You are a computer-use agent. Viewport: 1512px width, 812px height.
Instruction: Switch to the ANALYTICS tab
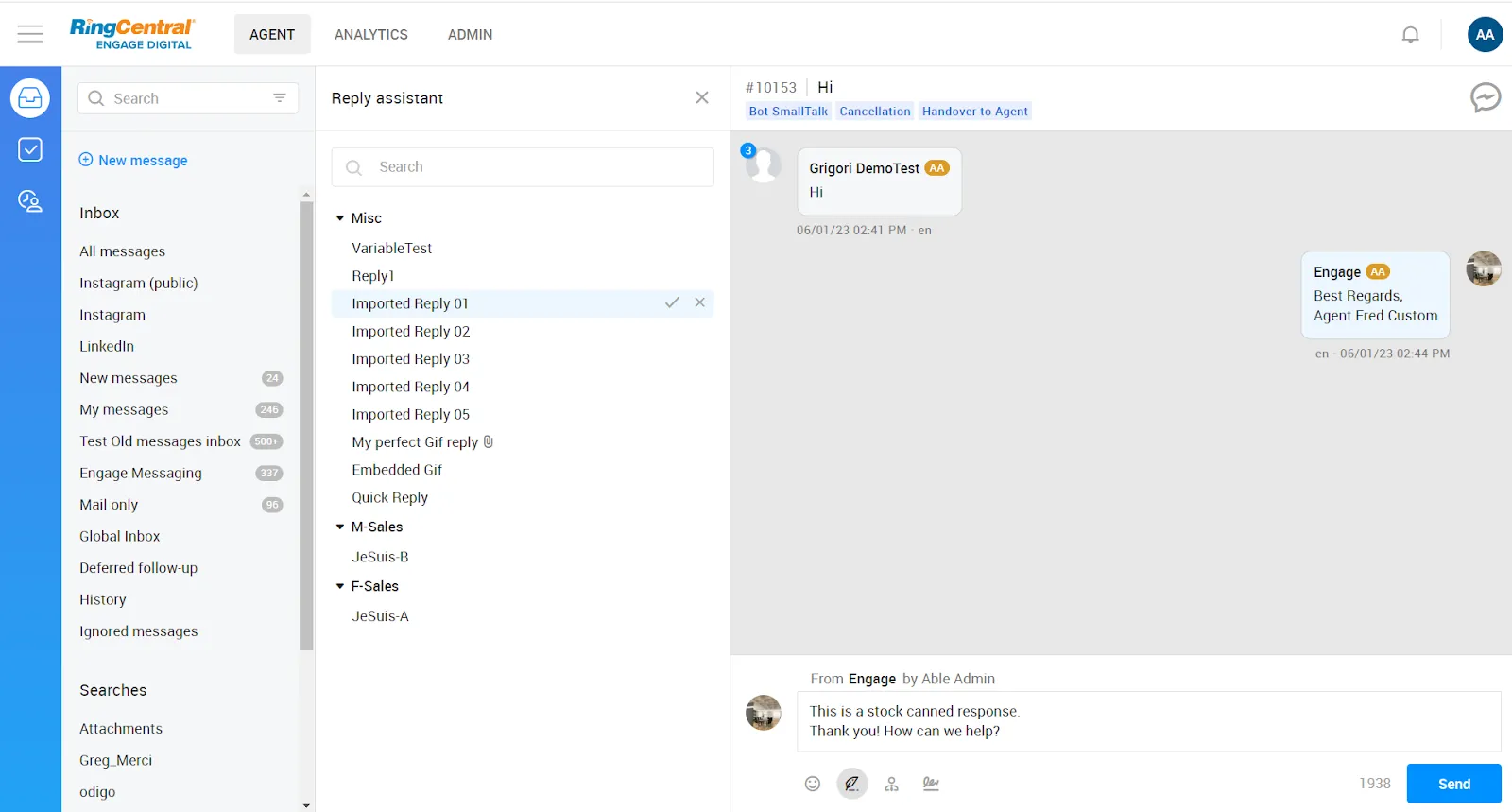pyautogui.click(x=370, y=35)
